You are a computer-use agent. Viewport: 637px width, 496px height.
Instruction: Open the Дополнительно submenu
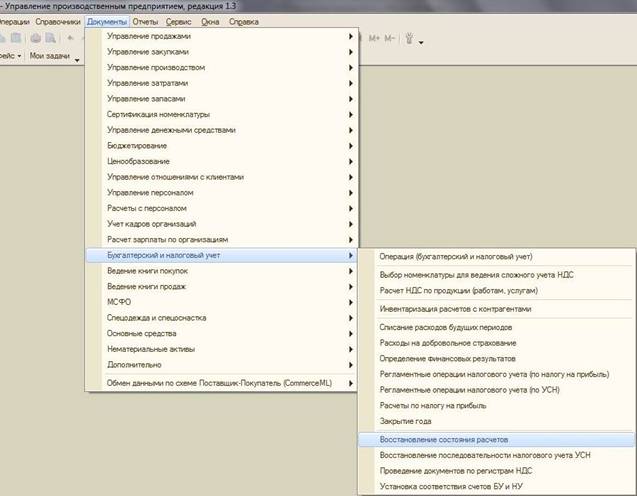222,365
